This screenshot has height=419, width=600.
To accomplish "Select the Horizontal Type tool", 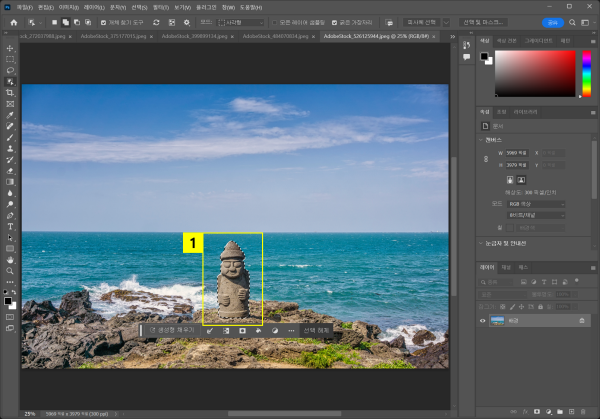I will 10,226.
